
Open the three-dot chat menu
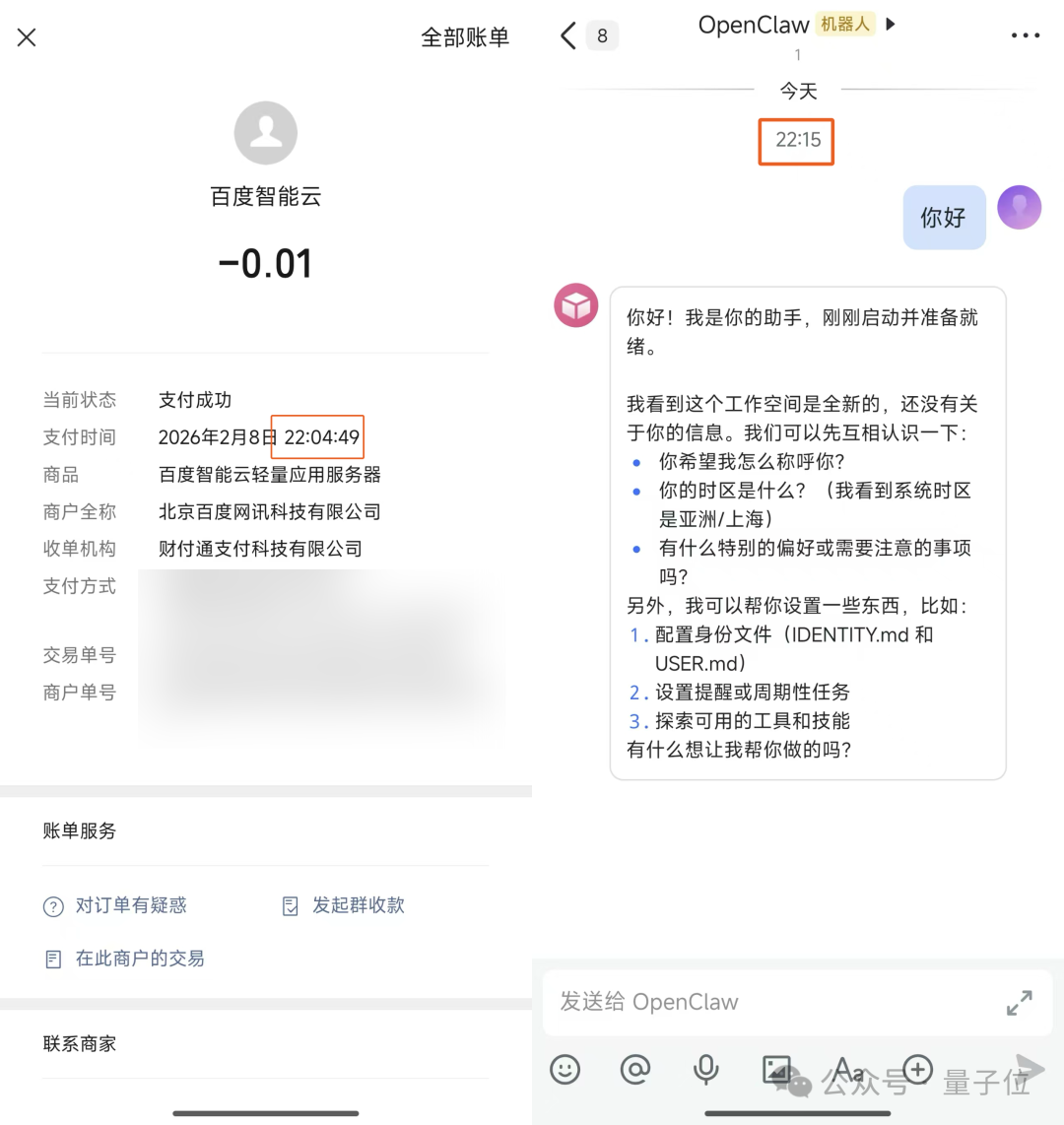[1025, 35]
